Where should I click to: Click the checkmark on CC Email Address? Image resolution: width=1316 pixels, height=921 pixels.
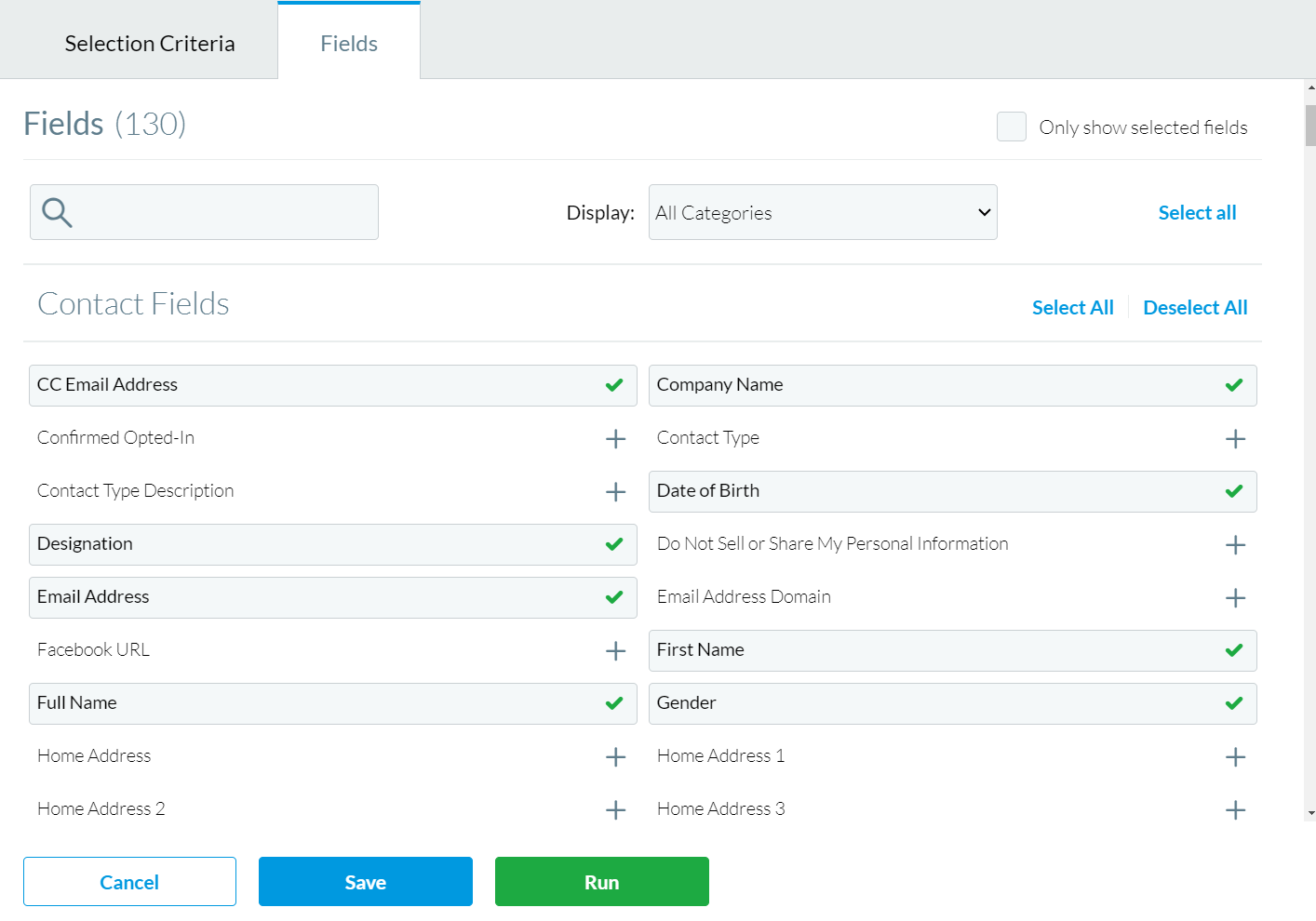pos(615,384)
